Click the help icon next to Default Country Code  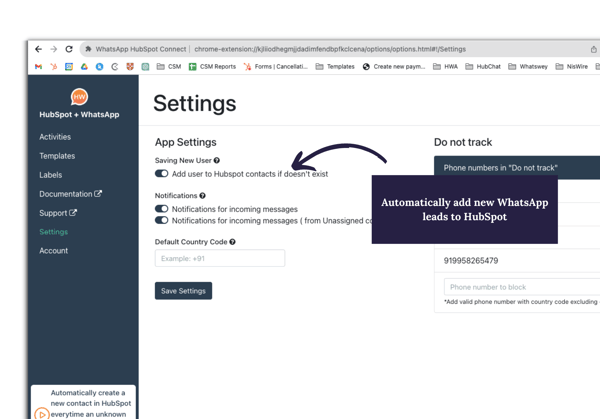click(232, 242)
